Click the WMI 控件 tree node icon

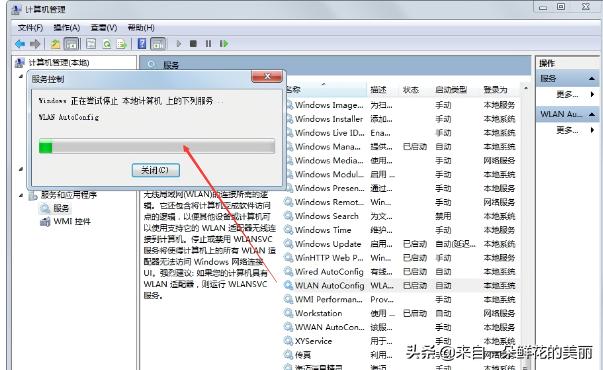45,222
